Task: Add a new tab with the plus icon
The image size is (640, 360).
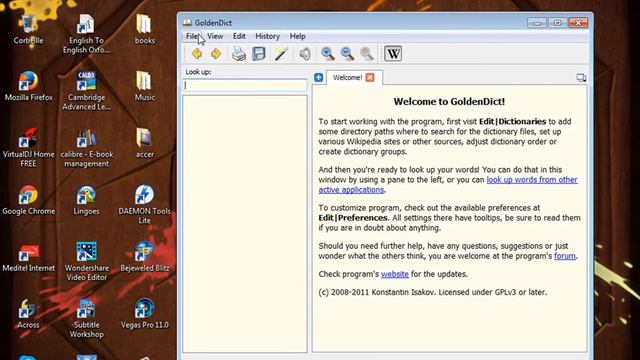Action: pyautogui.click(x=319, y=78)
